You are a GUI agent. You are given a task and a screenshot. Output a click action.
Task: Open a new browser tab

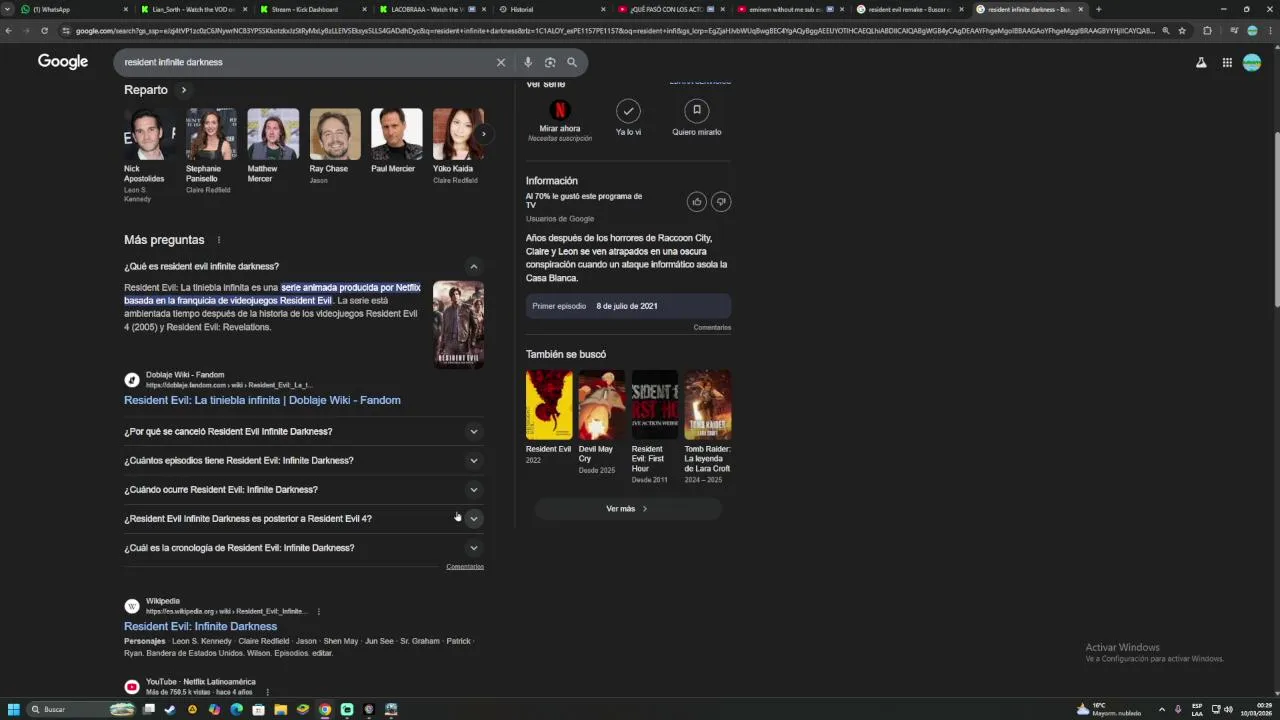coord(1098,9)
